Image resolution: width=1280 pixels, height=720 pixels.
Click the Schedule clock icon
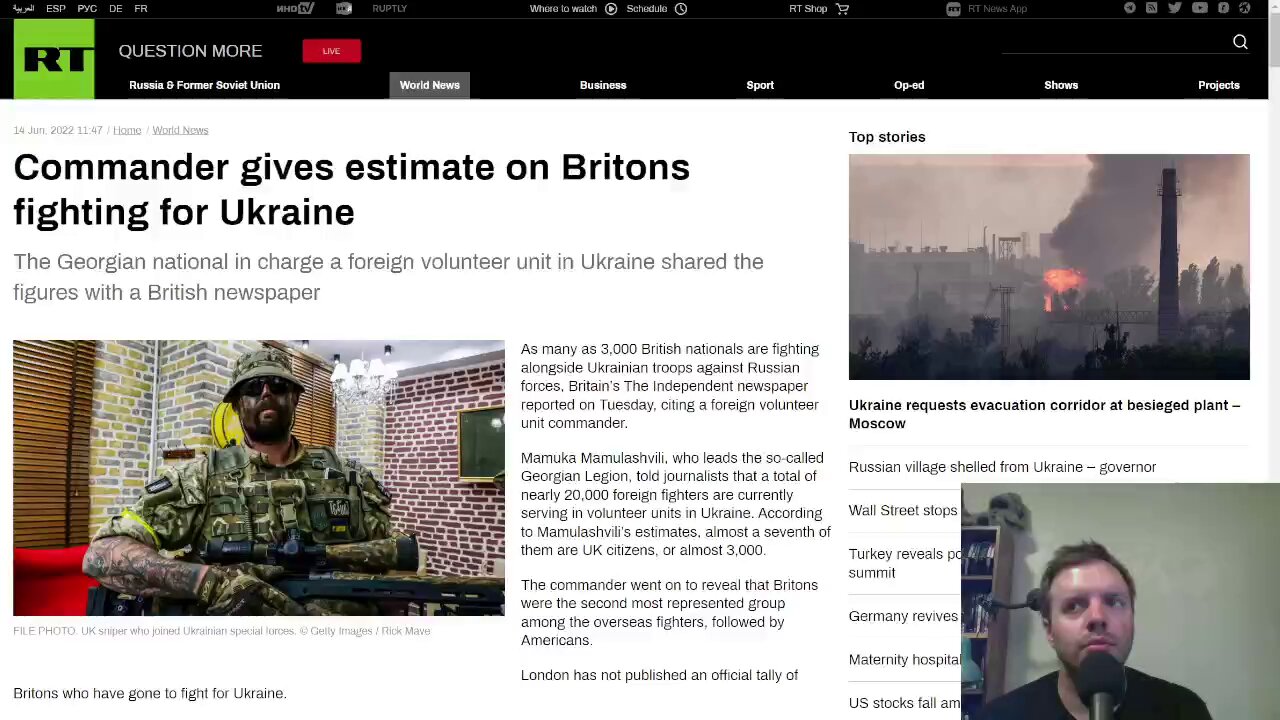(x=681, y=8)
